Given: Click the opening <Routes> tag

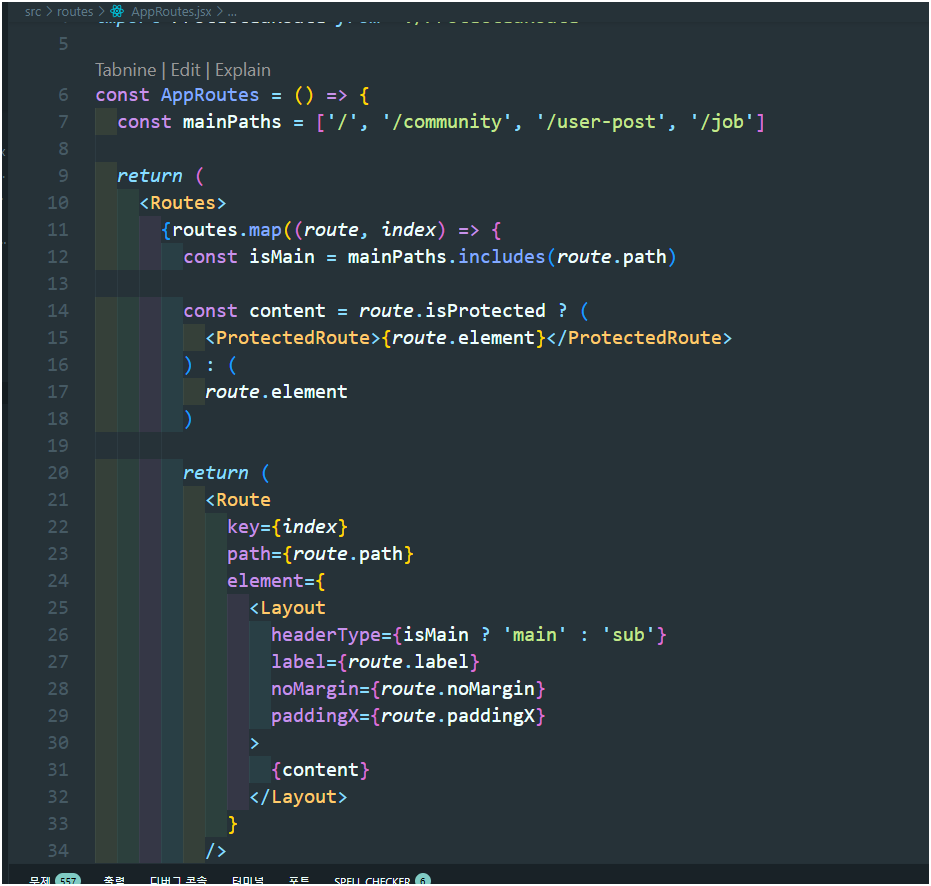Looking at the screenshot, I should tap(183, 203).
